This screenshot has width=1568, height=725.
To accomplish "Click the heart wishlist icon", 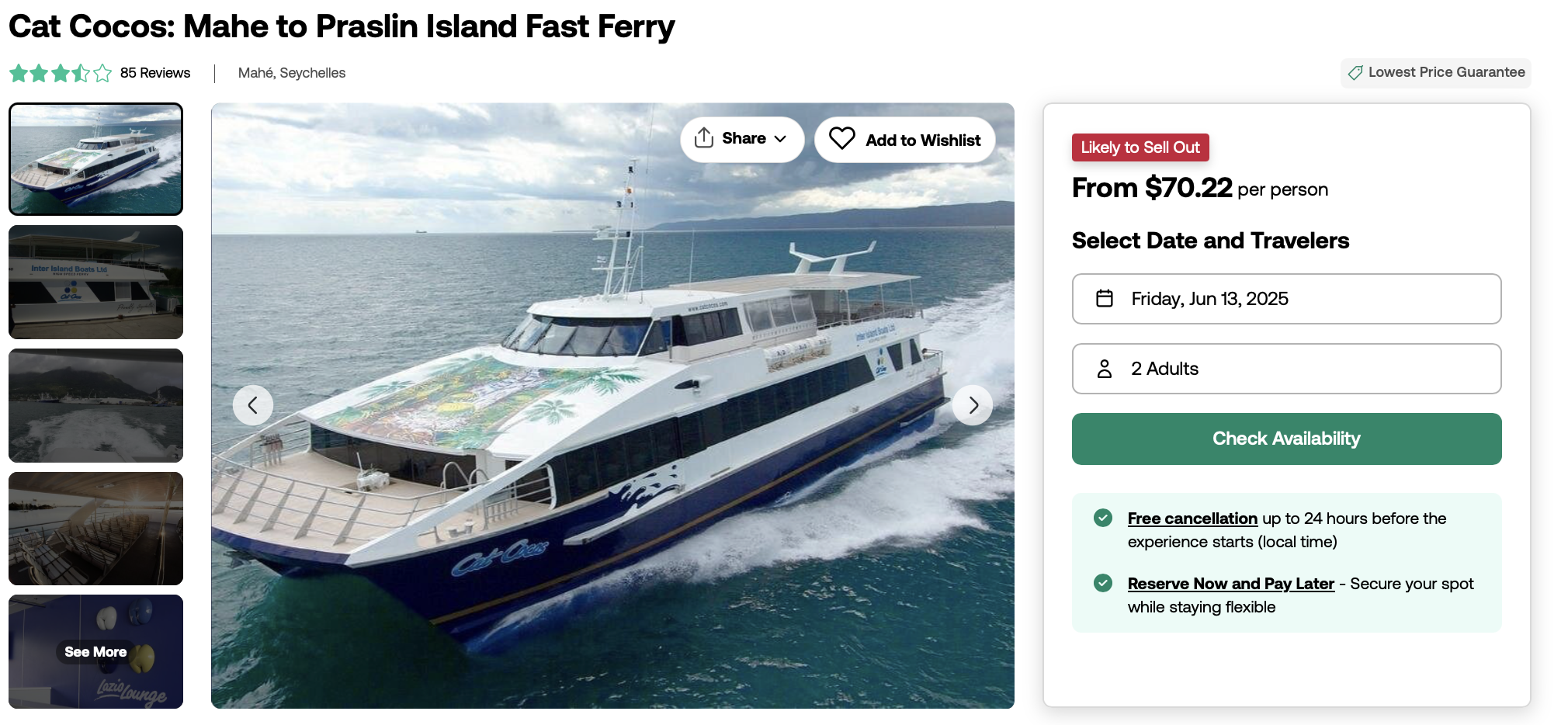I will (x=842, y=139).
